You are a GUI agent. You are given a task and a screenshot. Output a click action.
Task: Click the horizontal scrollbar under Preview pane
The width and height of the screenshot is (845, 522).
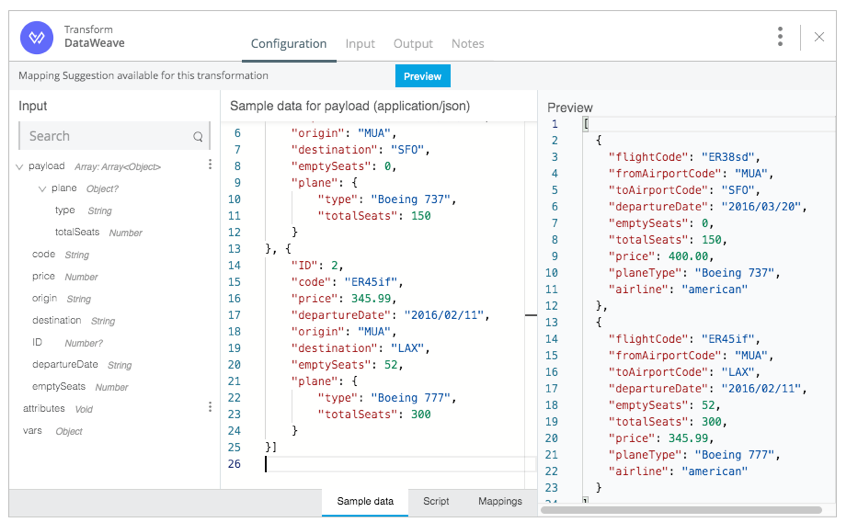pos(681,509)
